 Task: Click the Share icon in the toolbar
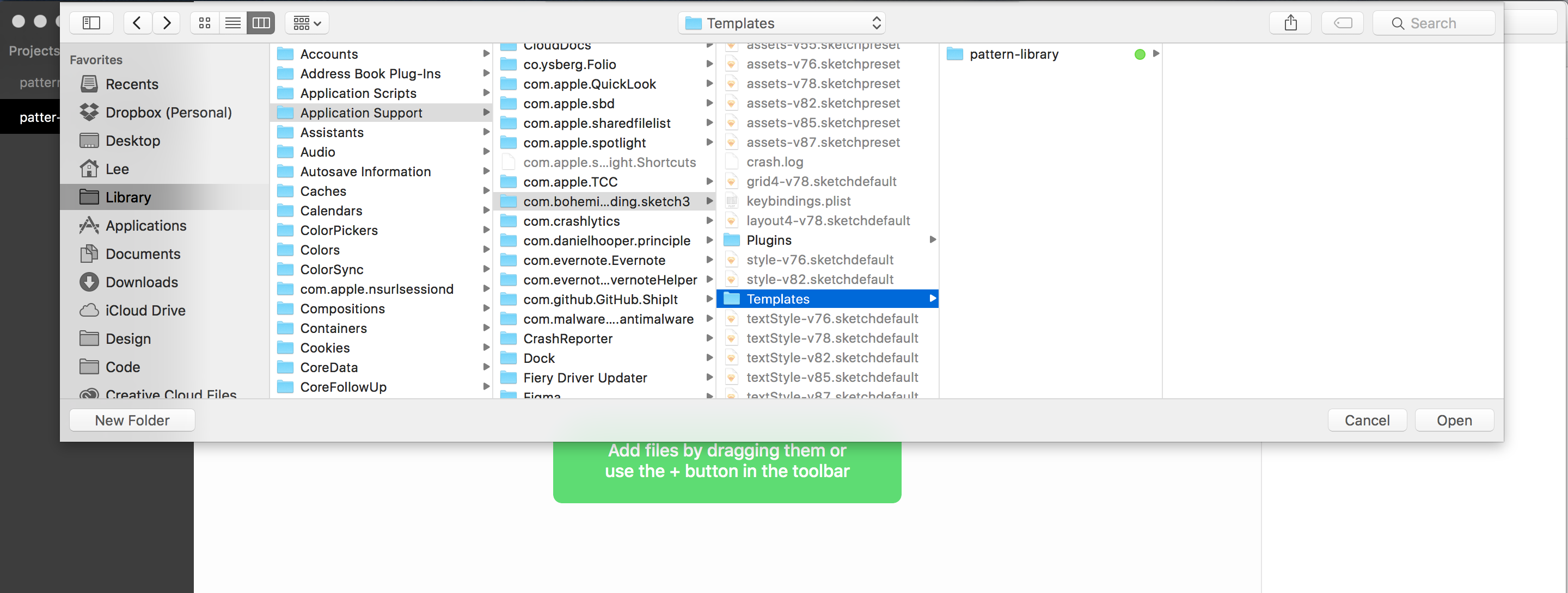pos(1290,22)
